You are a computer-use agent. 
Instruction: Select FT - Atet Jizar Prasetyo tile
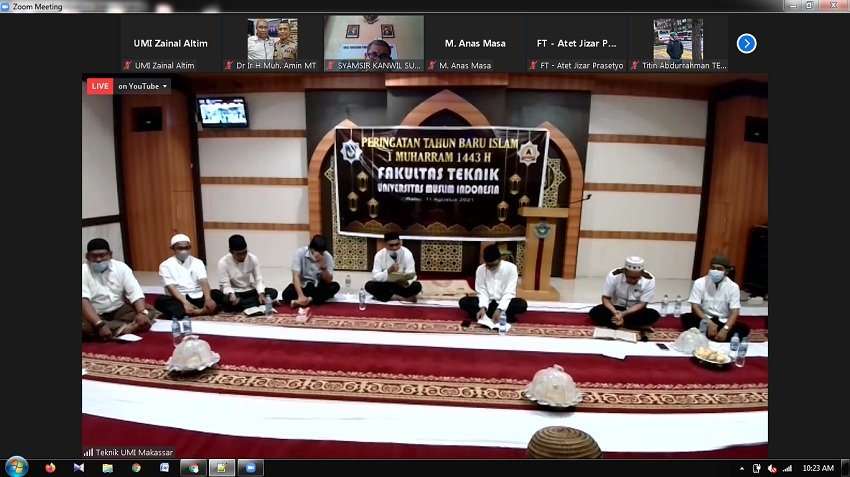[577, 43]
